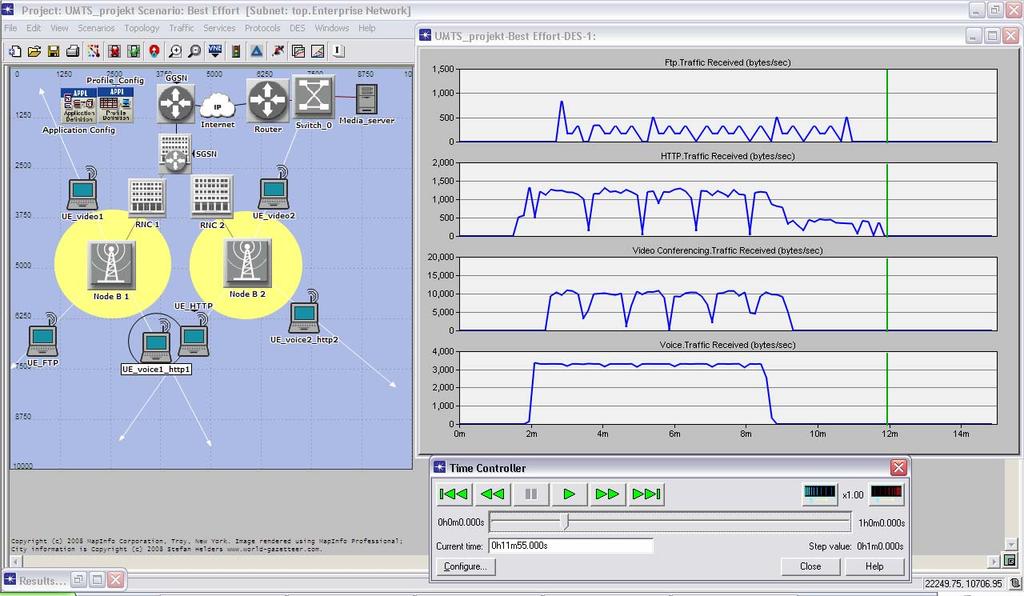Click the blue triangle toolbar icon

point(257,51)
